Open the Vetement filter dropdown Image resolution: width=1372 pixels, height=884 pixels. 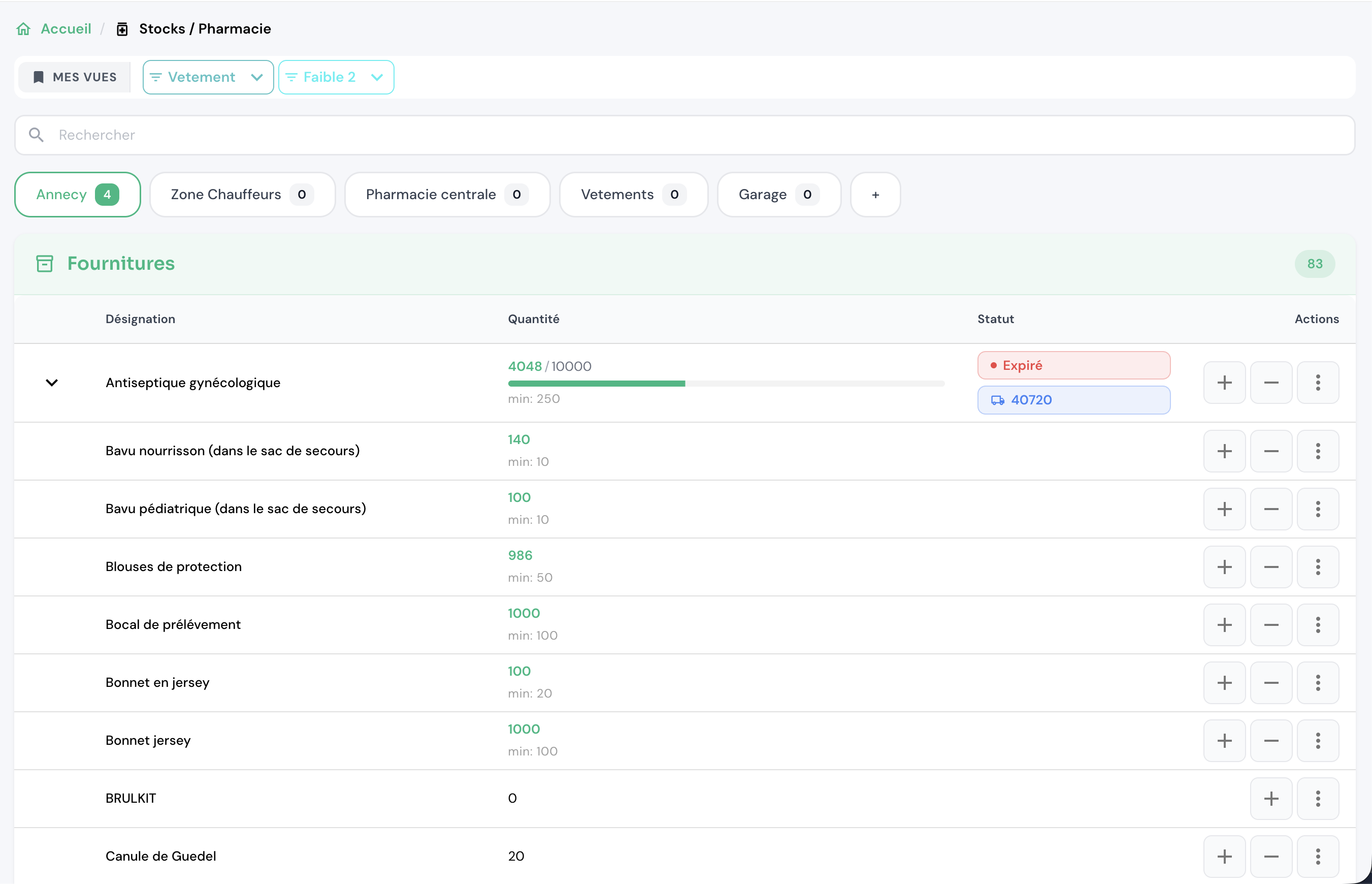(x=208, y=78)
